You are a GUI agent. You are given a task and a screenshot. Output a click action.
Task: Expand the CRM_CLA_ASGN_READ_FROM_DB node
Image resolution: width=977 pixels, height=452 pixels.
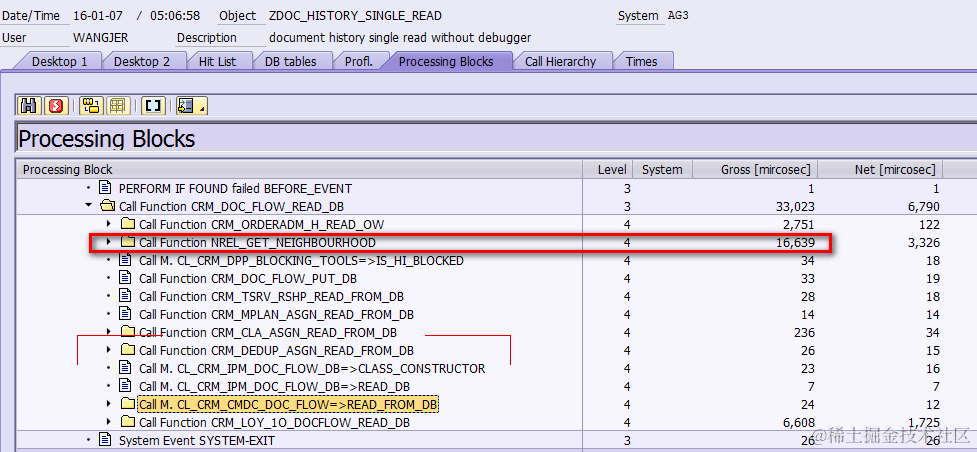(x=108, y=332)
